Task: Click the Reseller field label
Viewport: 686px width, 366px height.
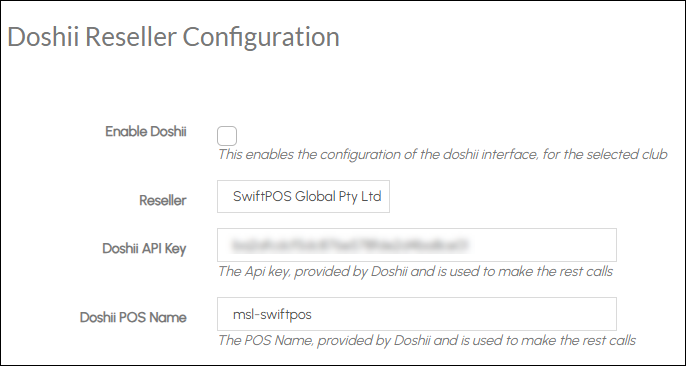Action: tap(163, 201)
